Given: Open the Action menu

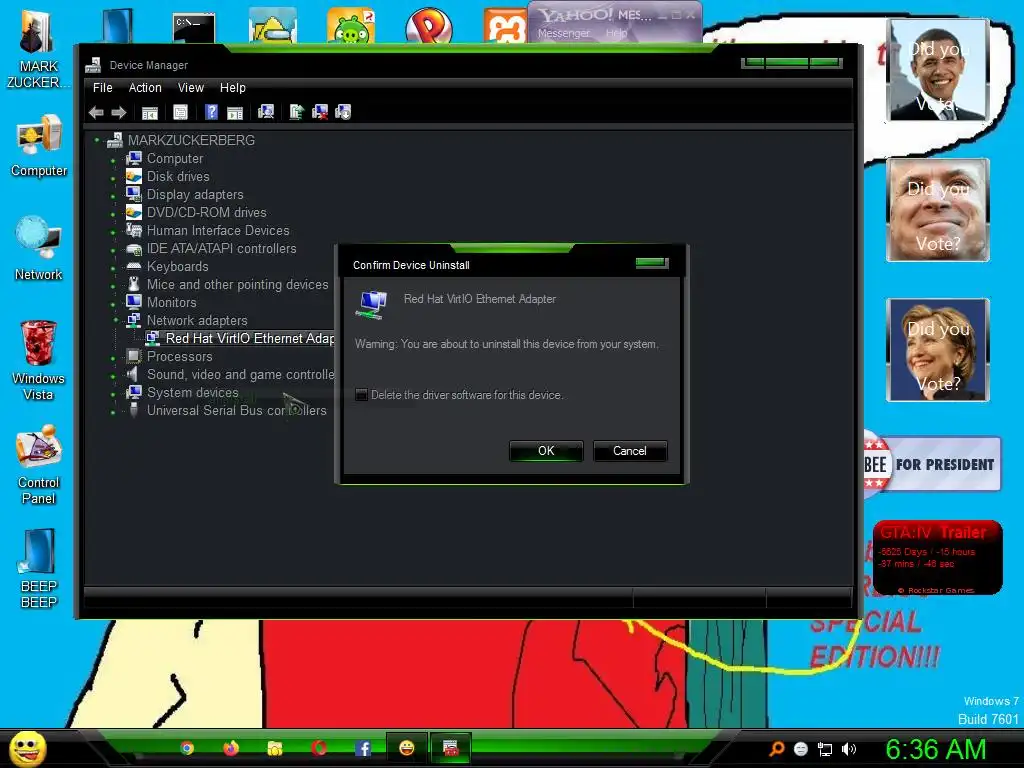Looking at the screenshot, I should pyautogui.click(x=145, y=88).
